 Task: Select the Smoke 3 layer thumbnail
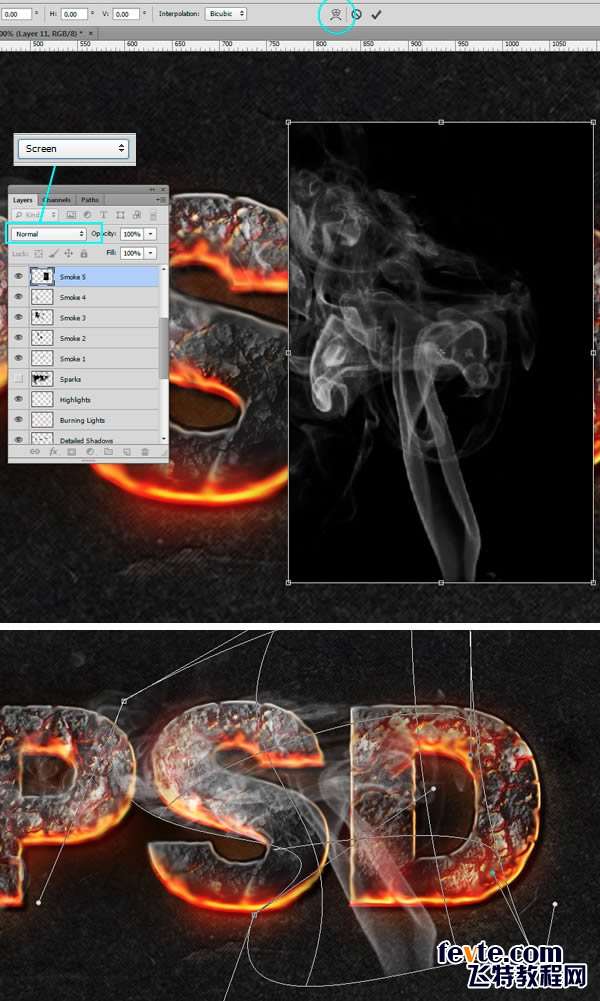42,317
